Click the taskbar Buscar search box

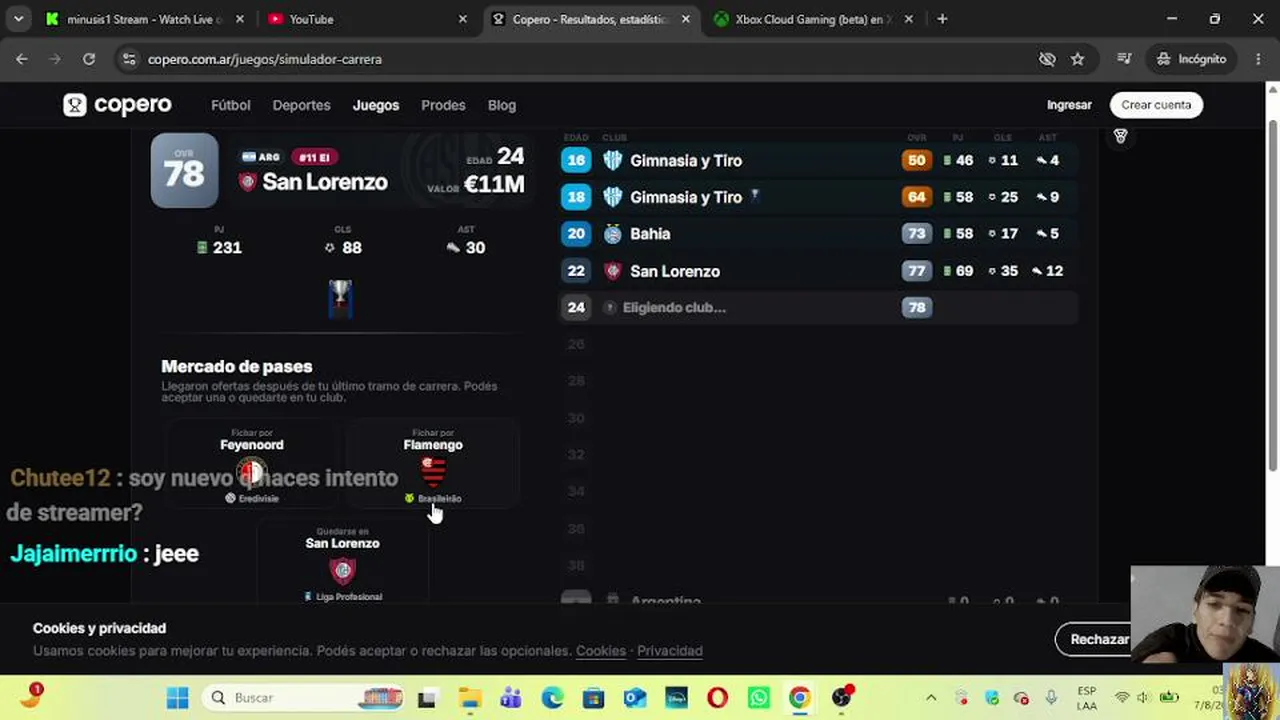tap(304, 698)
